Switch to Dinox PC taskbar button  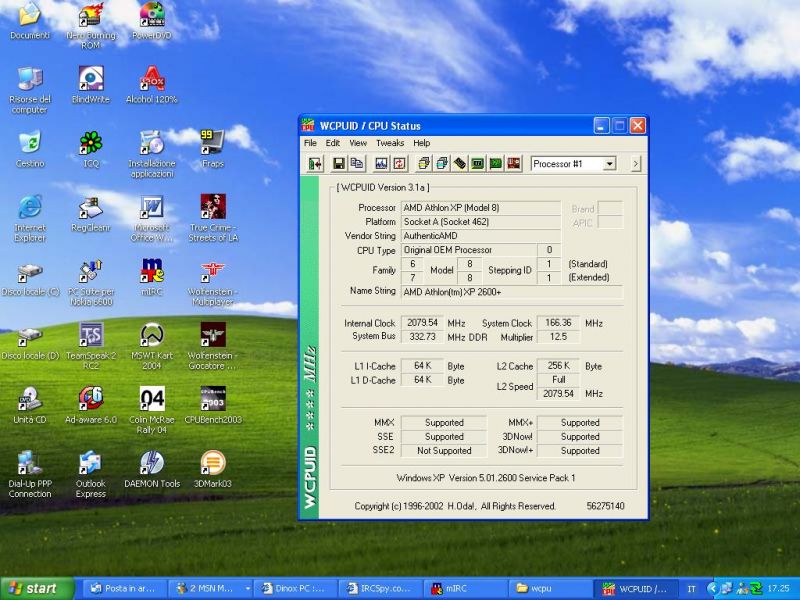tap(295, 588)
